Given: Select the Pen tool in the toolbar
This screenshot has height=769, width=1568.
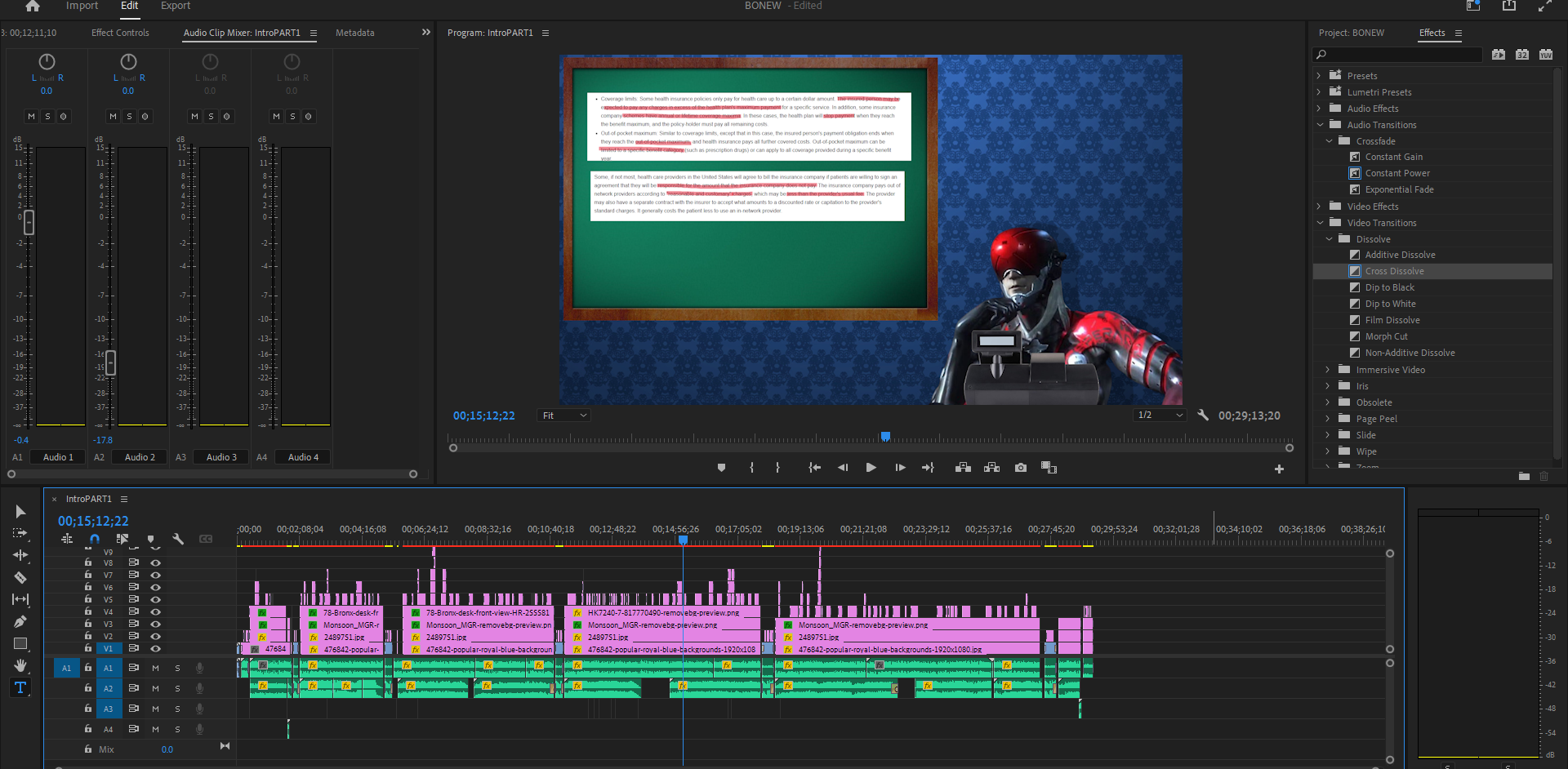Looking at the screenshot, I should coord(20,621).
